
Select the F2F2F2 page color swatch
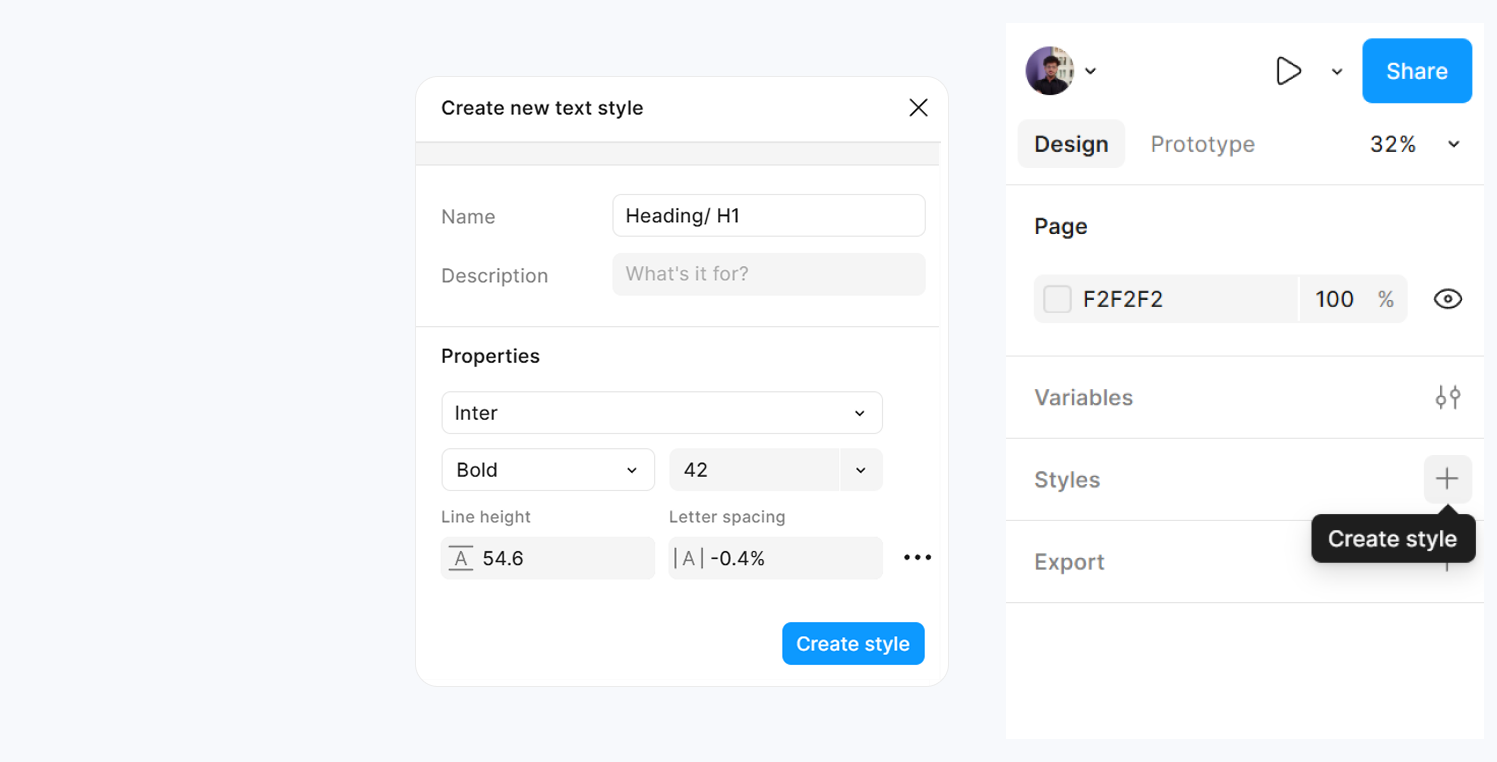(1057, 298)
